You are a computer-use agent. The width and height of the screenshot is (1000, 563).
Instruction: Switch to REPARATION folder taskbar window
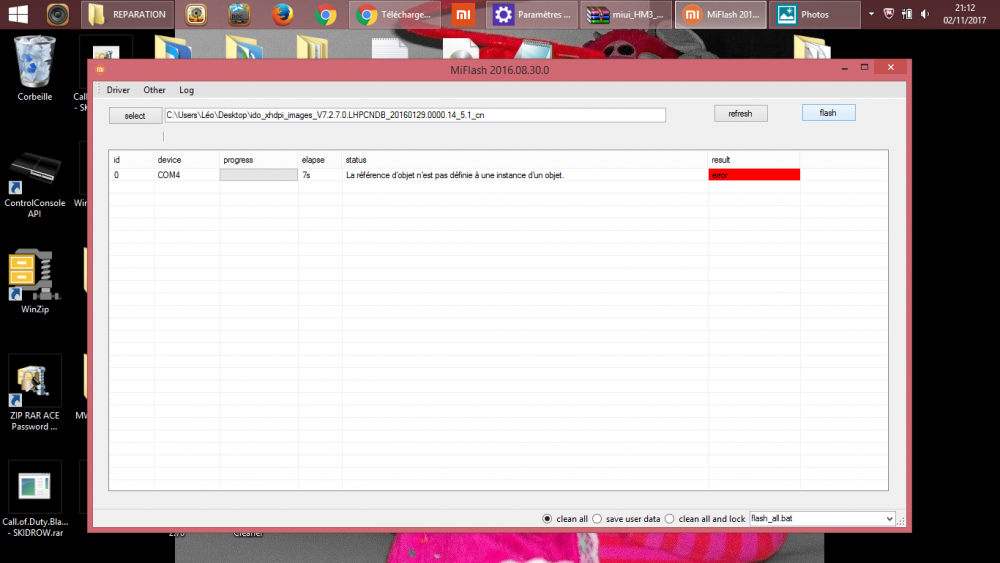click(128, 14)
